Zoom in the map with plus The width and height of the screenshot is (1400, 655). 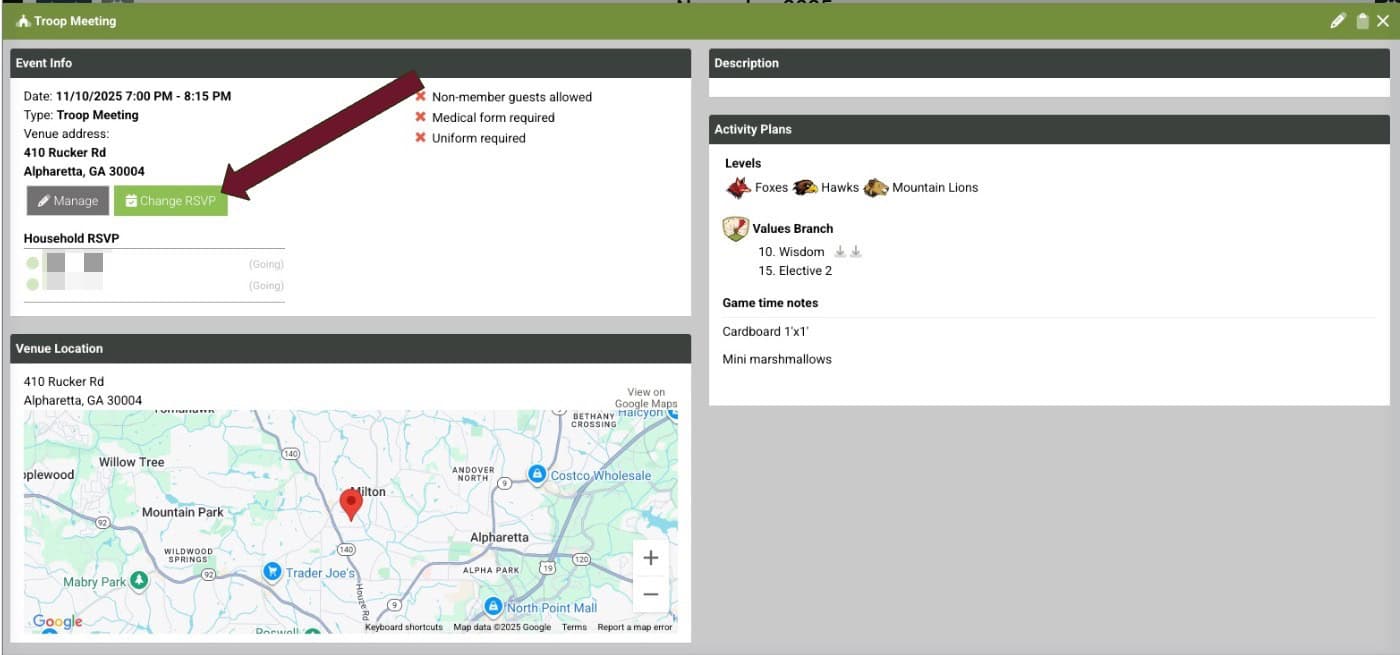click(x=650, y=558)
